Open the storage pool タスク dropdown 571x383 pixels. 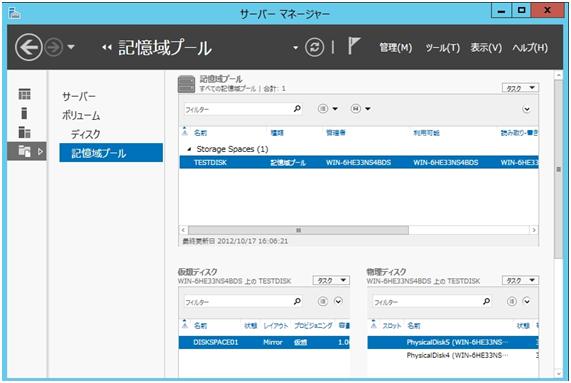[520, 88]
